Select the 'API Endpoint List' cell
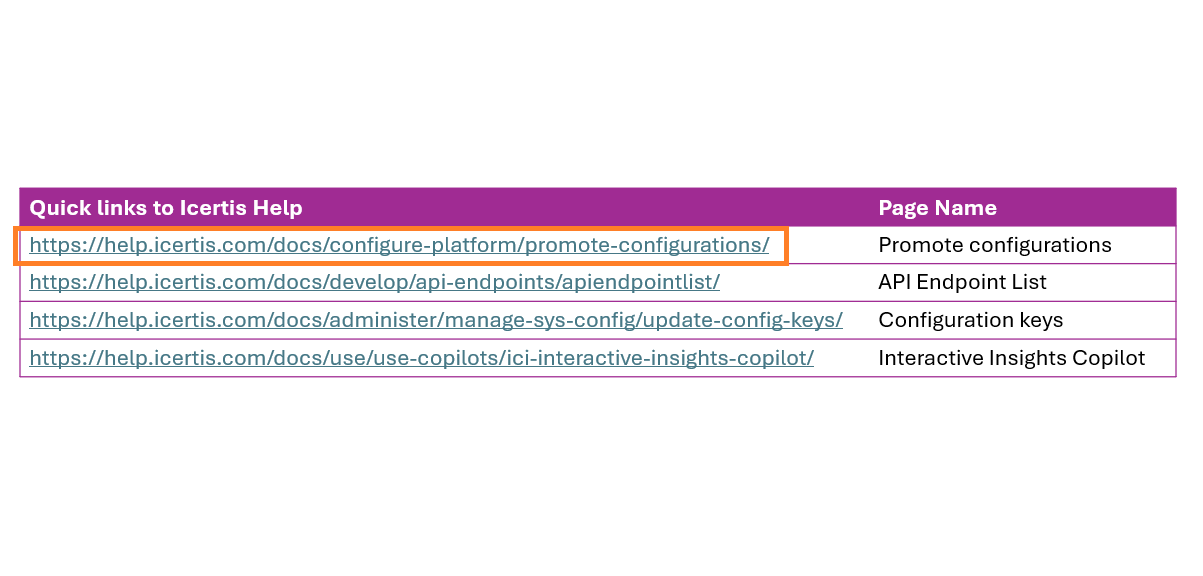 [962, 282]
